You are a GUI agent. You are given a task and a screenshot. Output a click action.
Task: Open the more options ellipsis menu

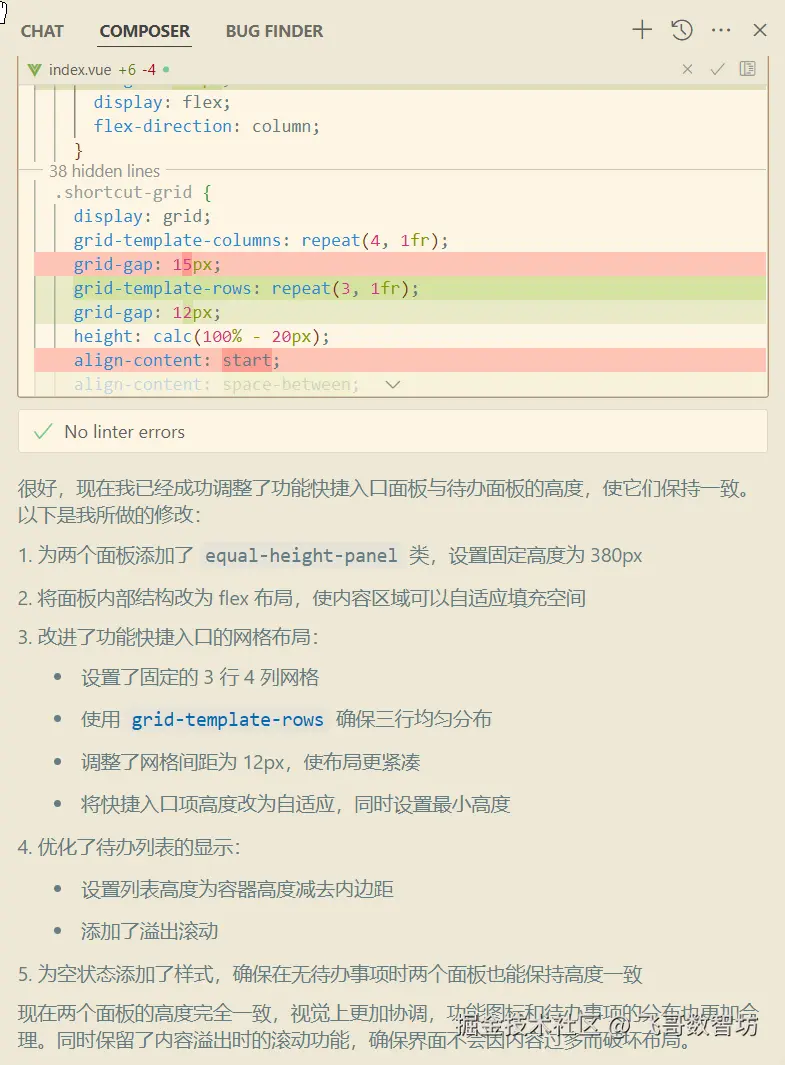tap(721, 30)
